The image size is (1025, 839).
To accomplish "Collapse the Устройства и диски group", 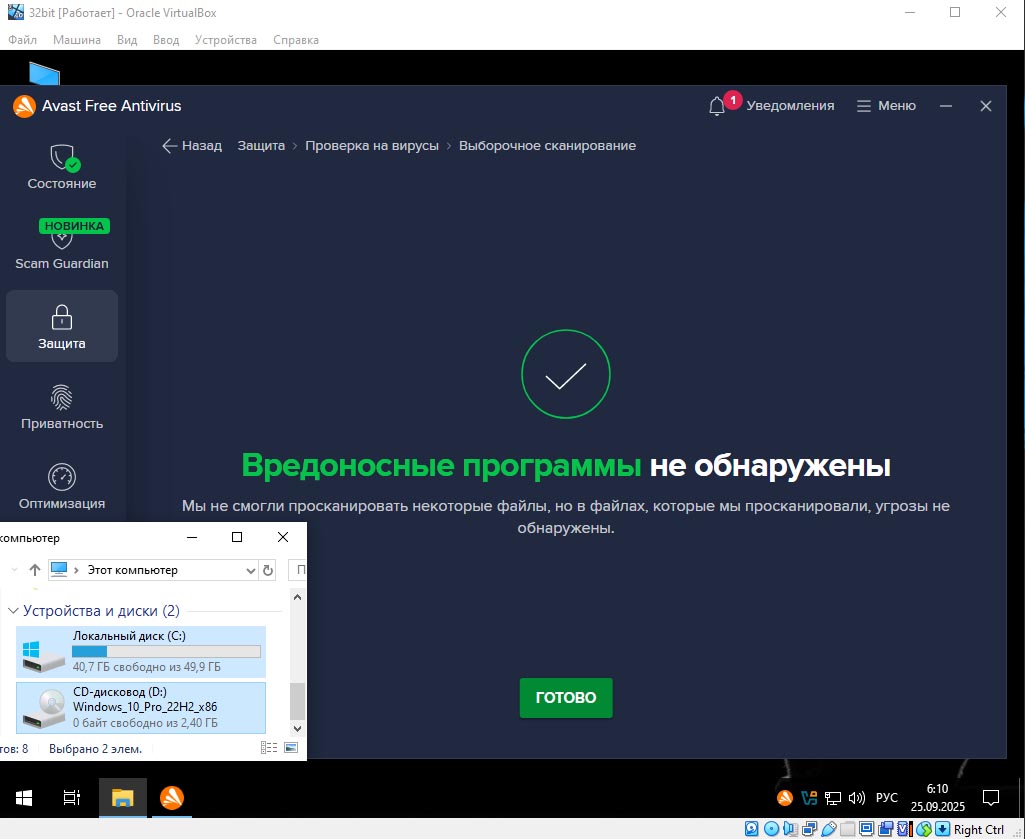I will point(13,611).
